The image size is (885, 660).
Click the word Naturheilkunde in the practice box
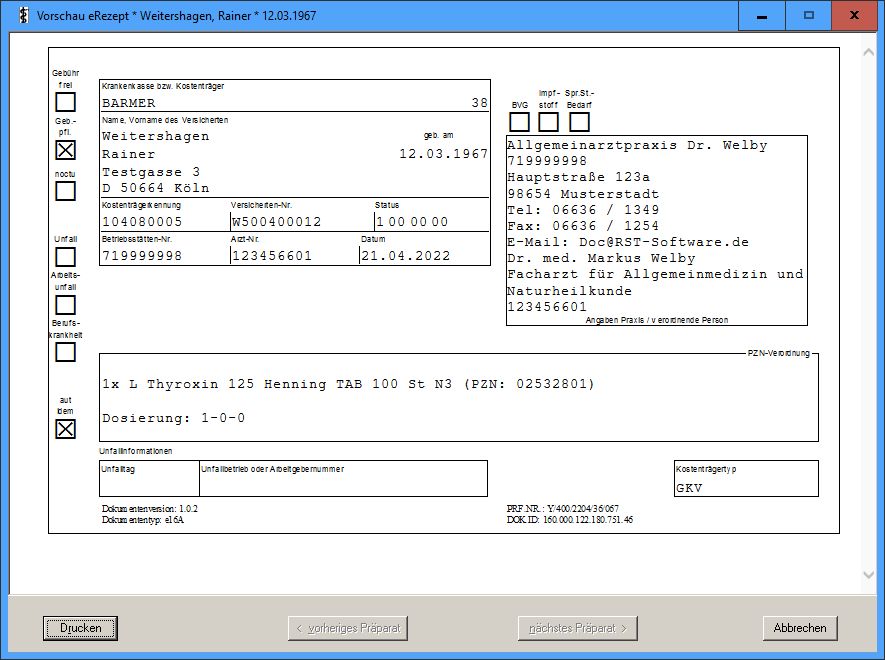pyautogui.click(x=569, y=291)
